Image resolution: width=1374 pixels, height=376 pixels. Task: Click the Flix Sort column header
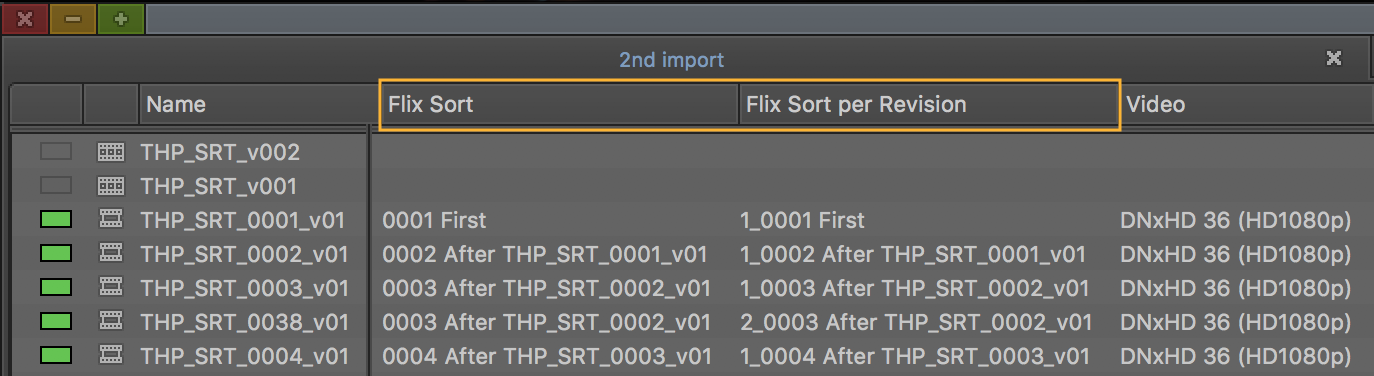coord(560,104)
